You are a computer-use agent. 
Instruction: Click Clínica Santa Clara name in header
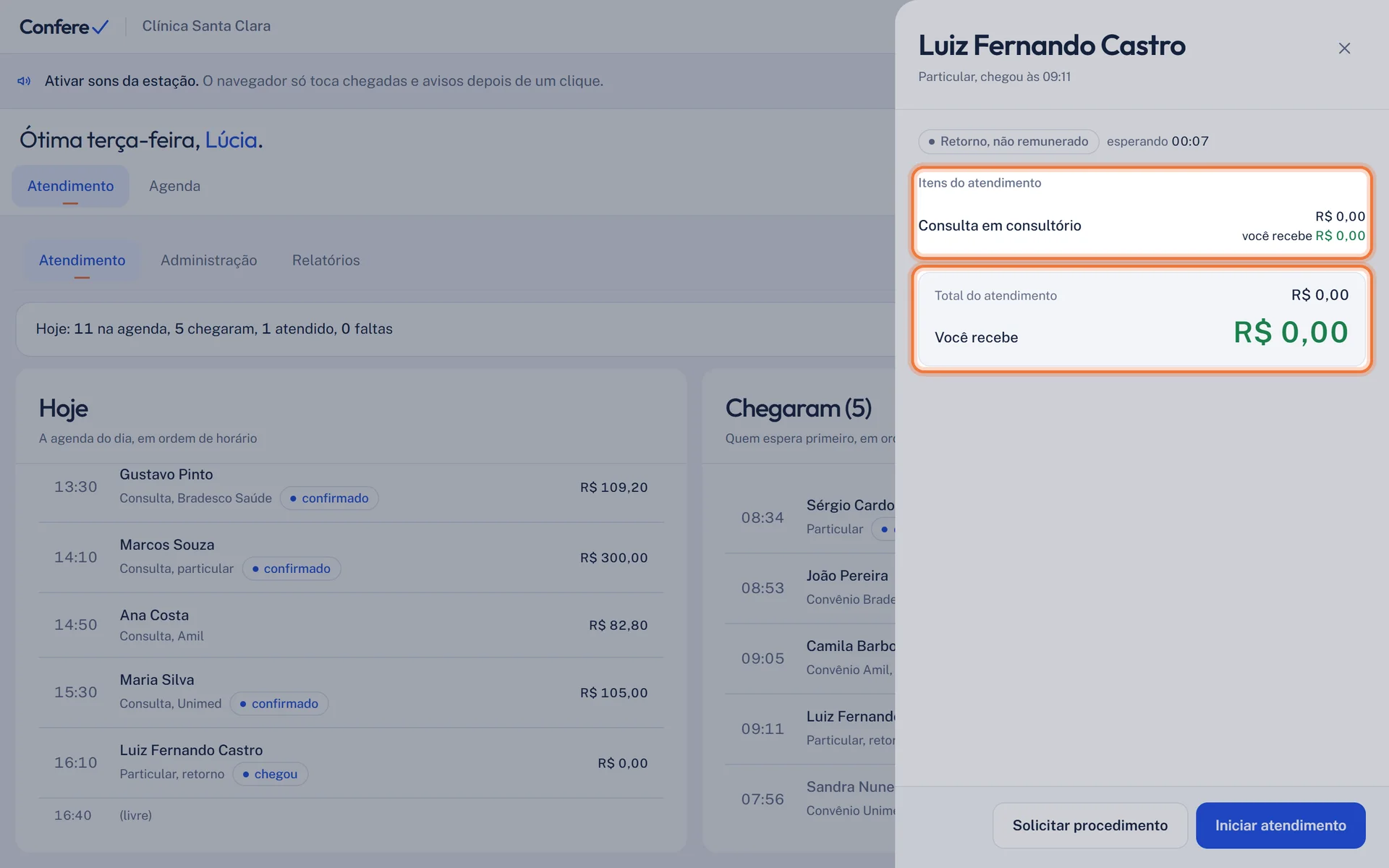coord(206,26)
